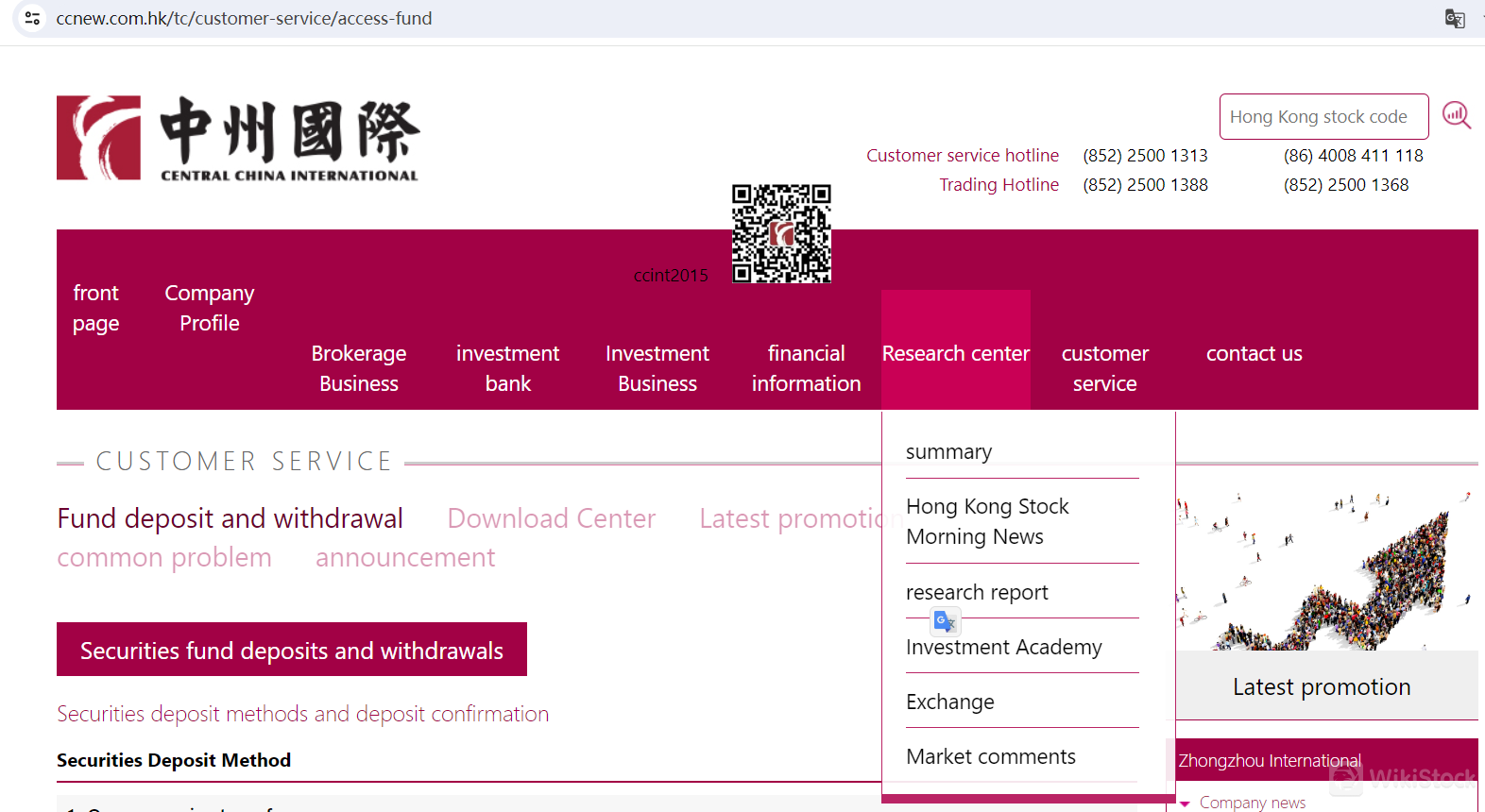Click customer hotline number (86) 4008 411 118
This screenshot has width=1485, height=812.
1353,155
